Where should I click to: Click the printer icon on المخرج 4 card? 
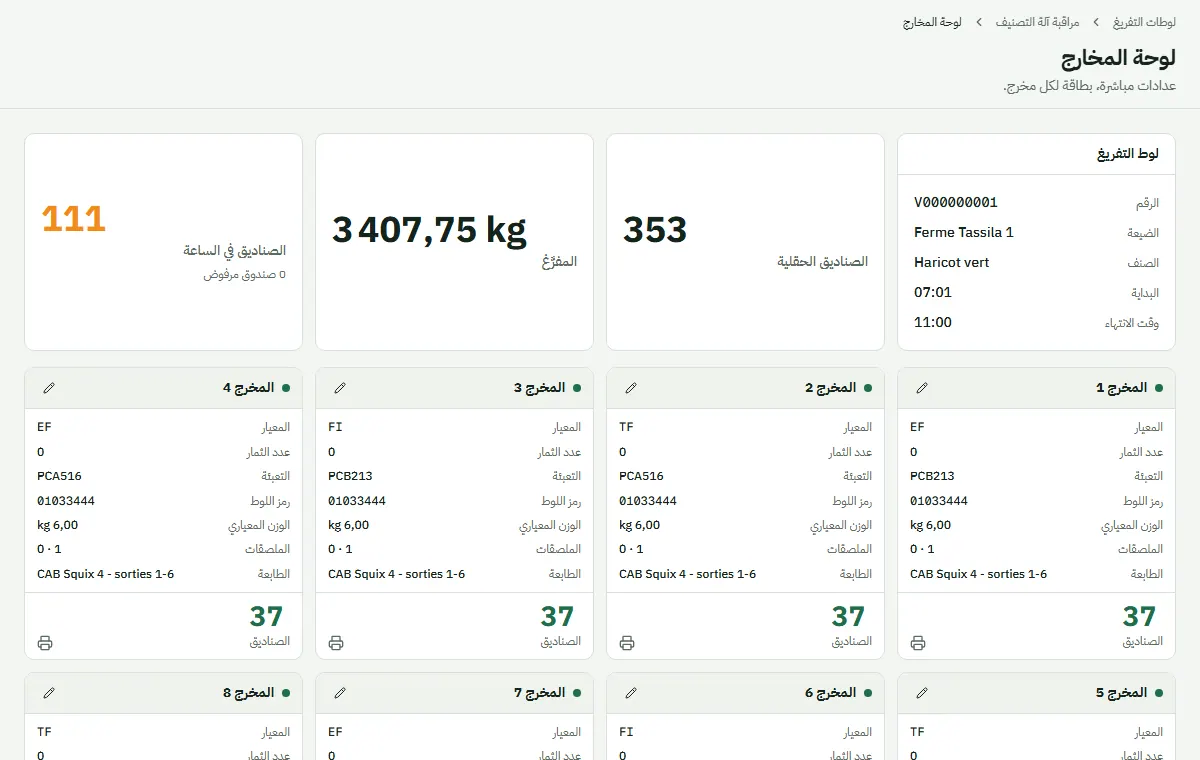point(45,643)
